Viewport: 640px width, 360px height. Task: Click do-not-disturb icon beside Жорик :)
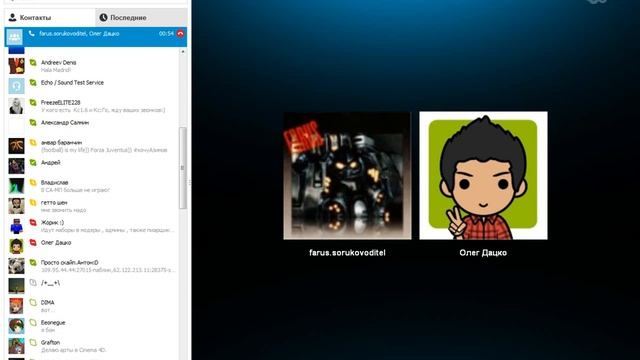click(33, 222)
